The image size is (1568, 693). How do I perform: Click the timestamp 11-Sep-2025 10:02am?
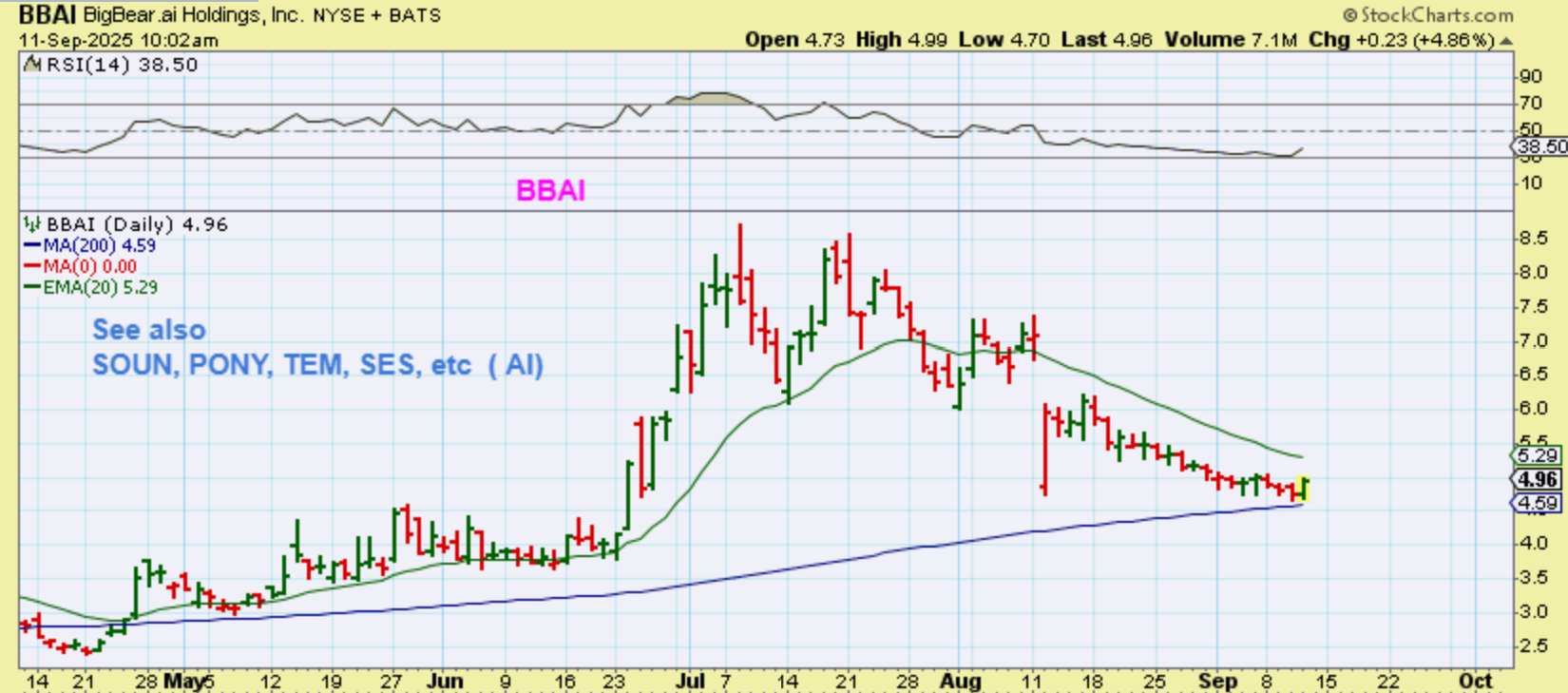point(119,40)
